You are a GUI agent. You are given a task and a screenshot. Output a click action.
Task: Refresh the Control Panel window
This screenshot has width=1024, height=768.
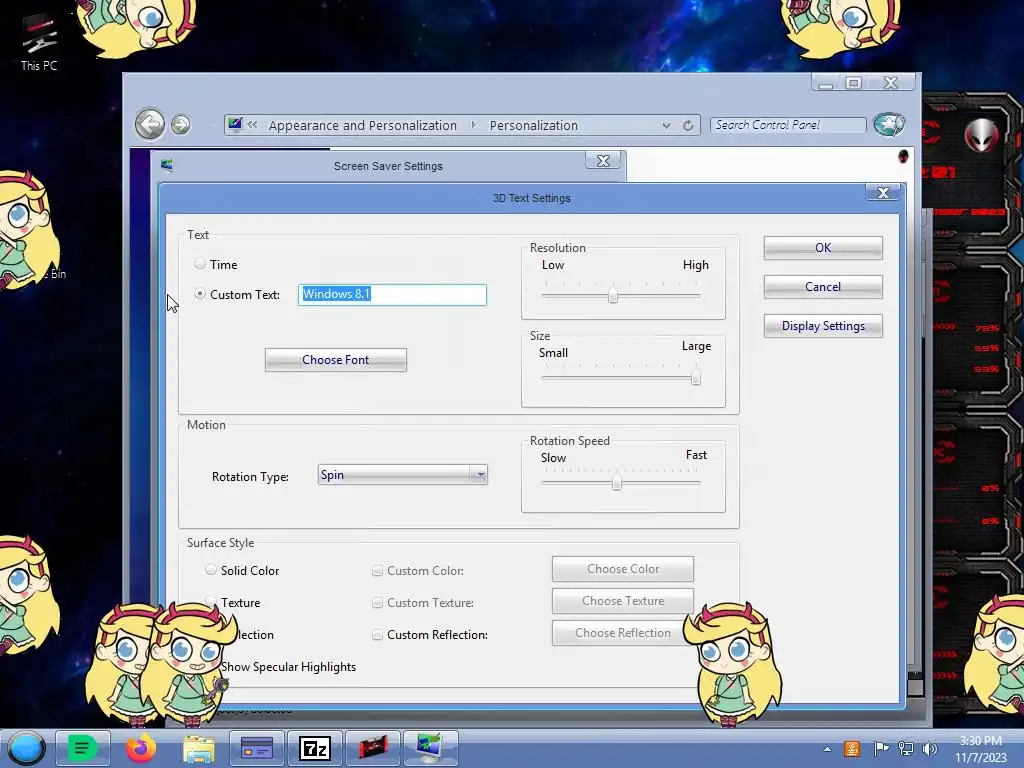click(688, 125)
